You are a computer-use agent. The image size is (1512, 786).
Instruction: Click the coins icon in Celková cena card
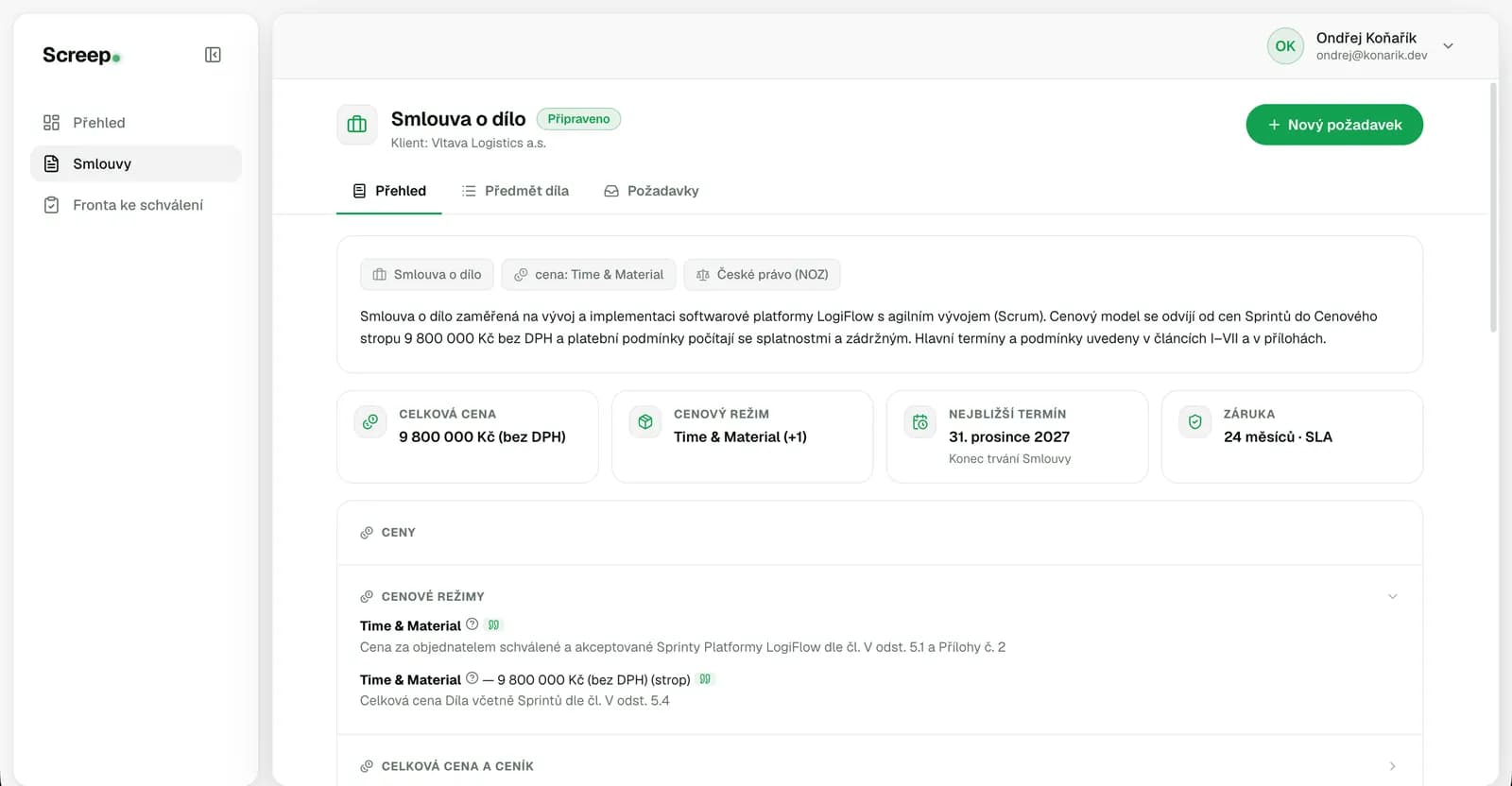pos(370,421)
